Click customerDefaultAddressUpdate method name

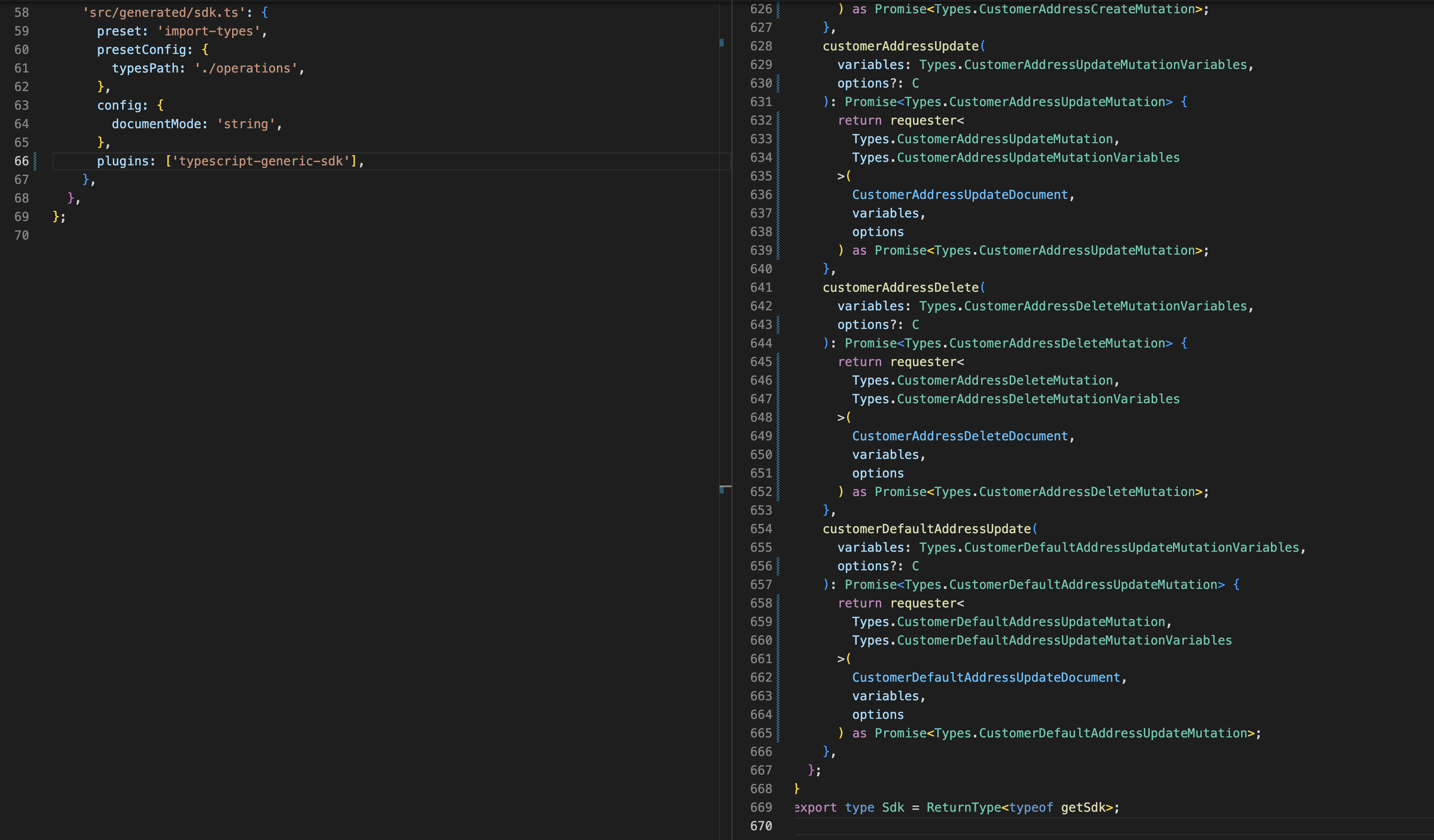click(x=926, y=529)
